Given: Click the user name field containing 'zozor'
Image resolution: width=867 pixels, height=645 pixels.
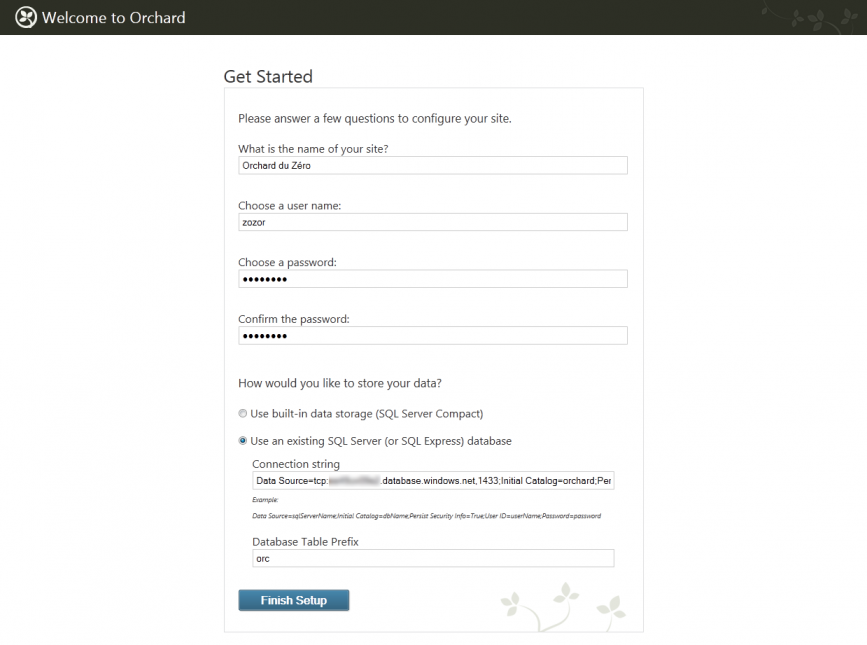Looking at the screenshot, I should (x=430, y=222).
